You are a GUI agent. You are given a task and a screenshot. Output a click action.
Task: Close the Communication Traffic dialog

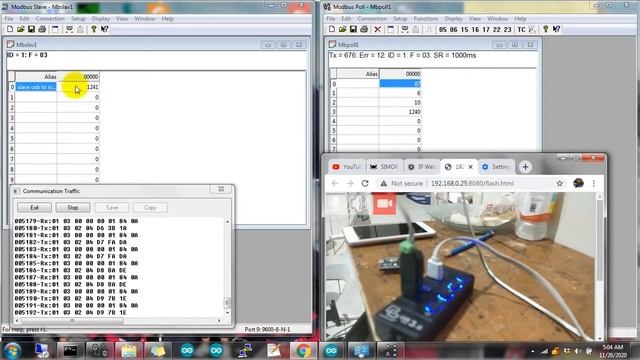(x=221, y=189)
